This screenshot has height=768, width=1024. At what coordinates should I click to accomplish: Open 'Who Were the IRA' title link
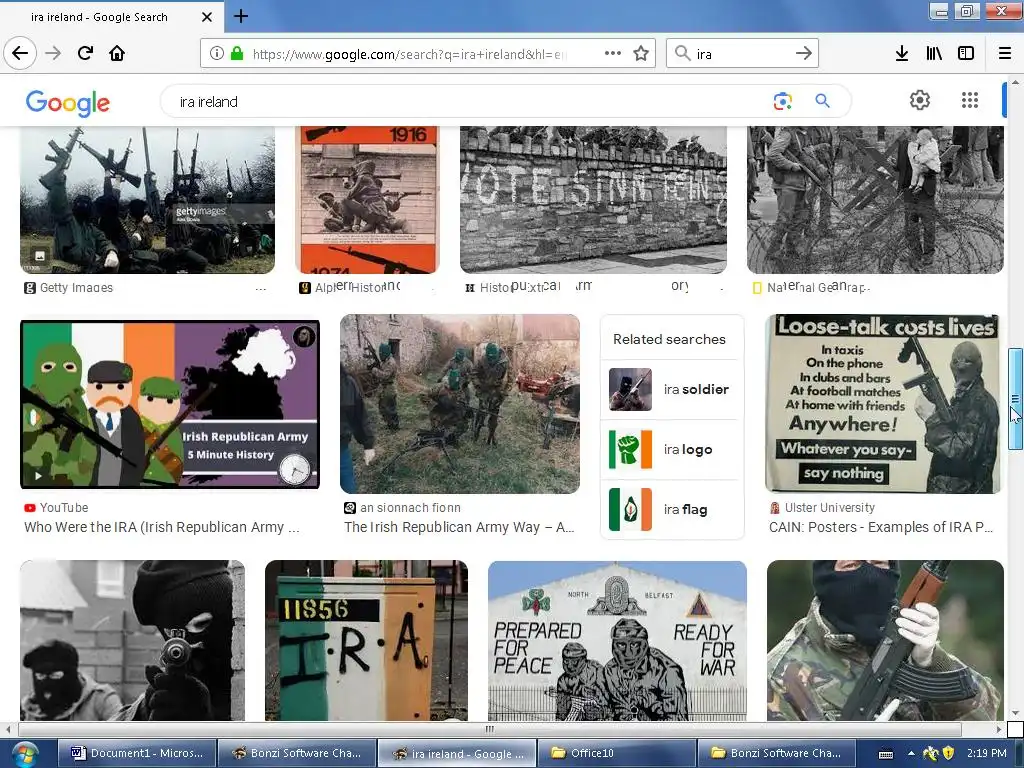pos(162,527)
